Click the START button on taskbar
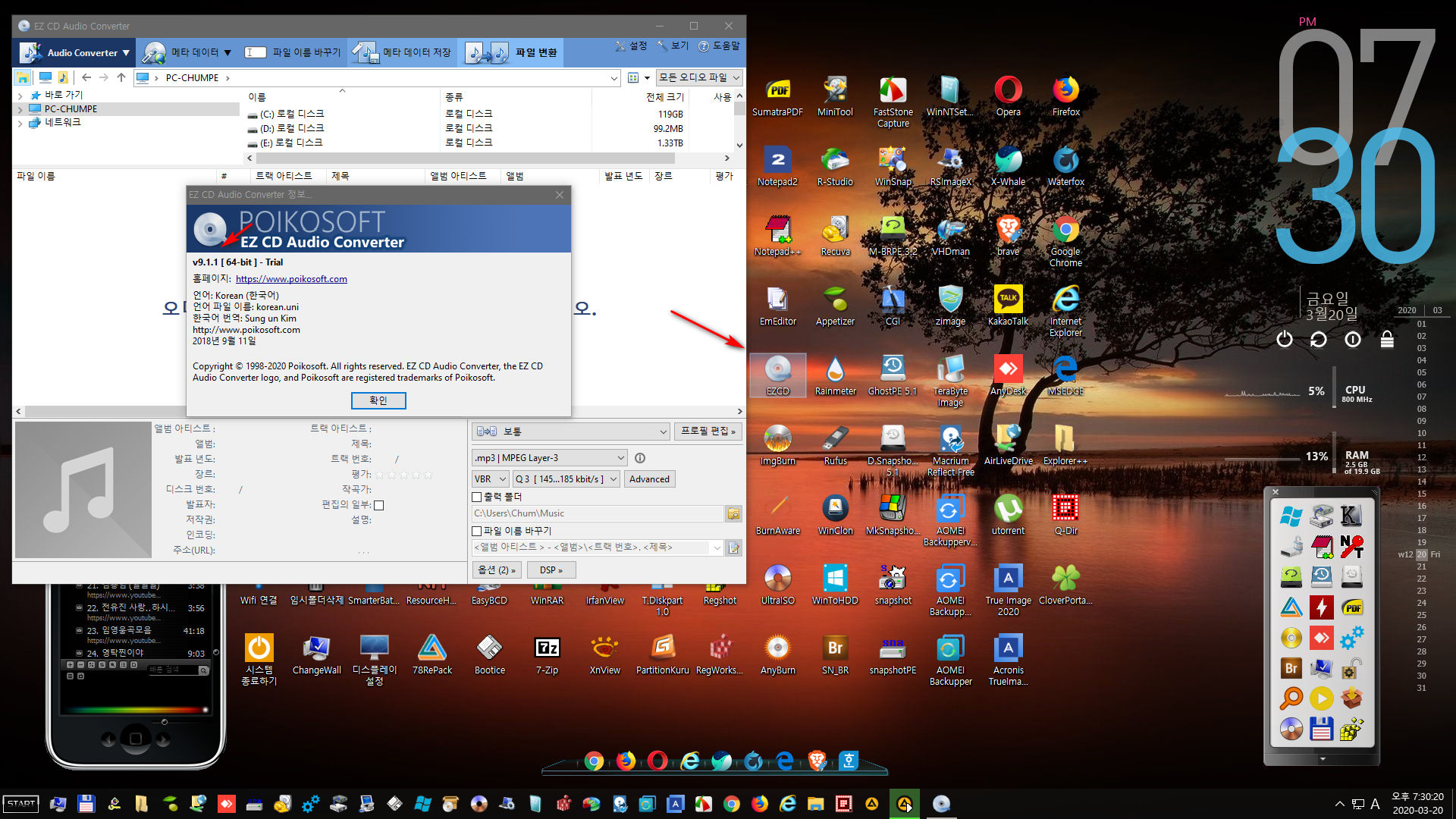The height and width of the screenshot is (819, 1456). tap(21, 804)
